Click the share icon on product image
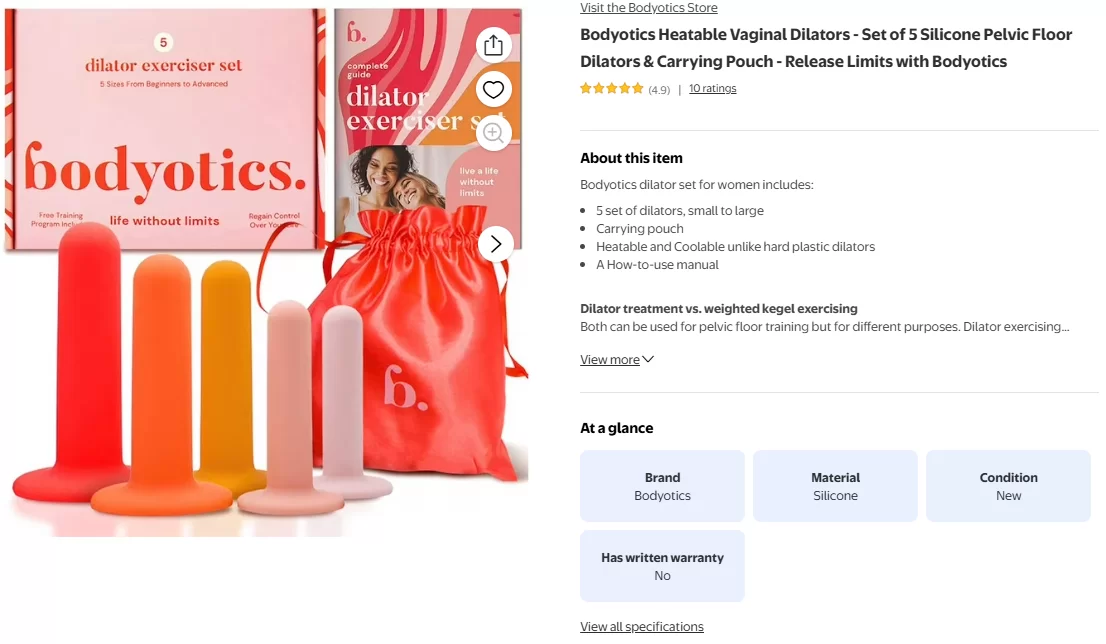Screen dimensions: 1106x644 coord(493,45)
